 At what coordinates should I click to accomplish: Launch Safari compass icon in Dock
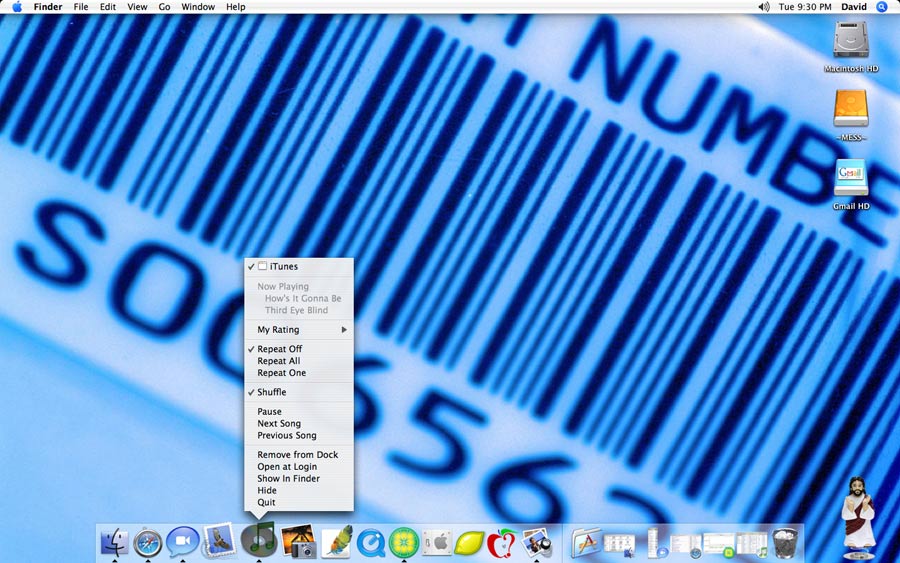pyautogui.click(x=148, y=542)
